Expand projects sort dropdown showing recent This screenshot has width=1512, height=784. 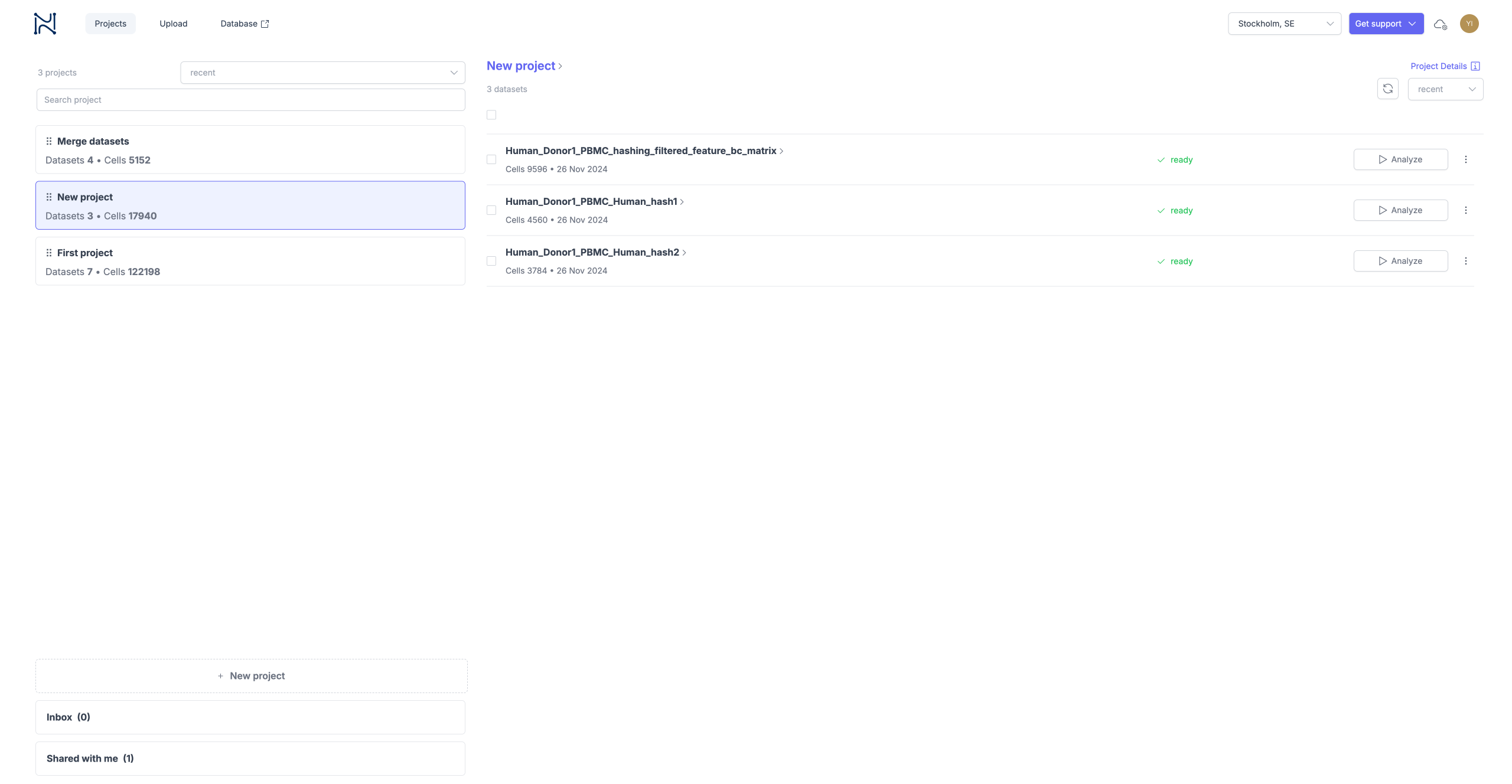322,73
